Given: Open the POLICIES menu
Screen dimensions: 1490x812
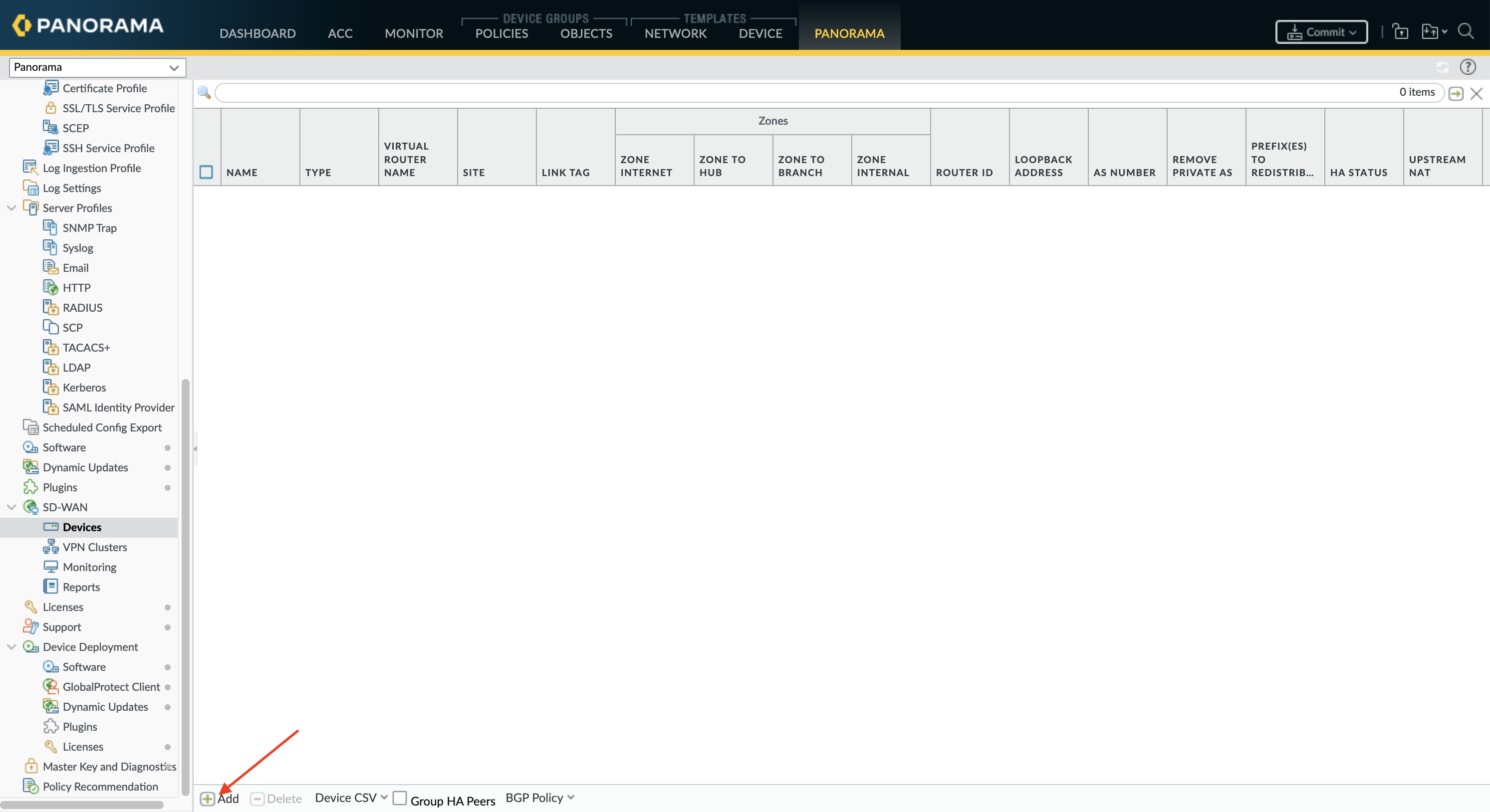Looking at the screenshot, I should pyautogui.click(x=500, y=33).
